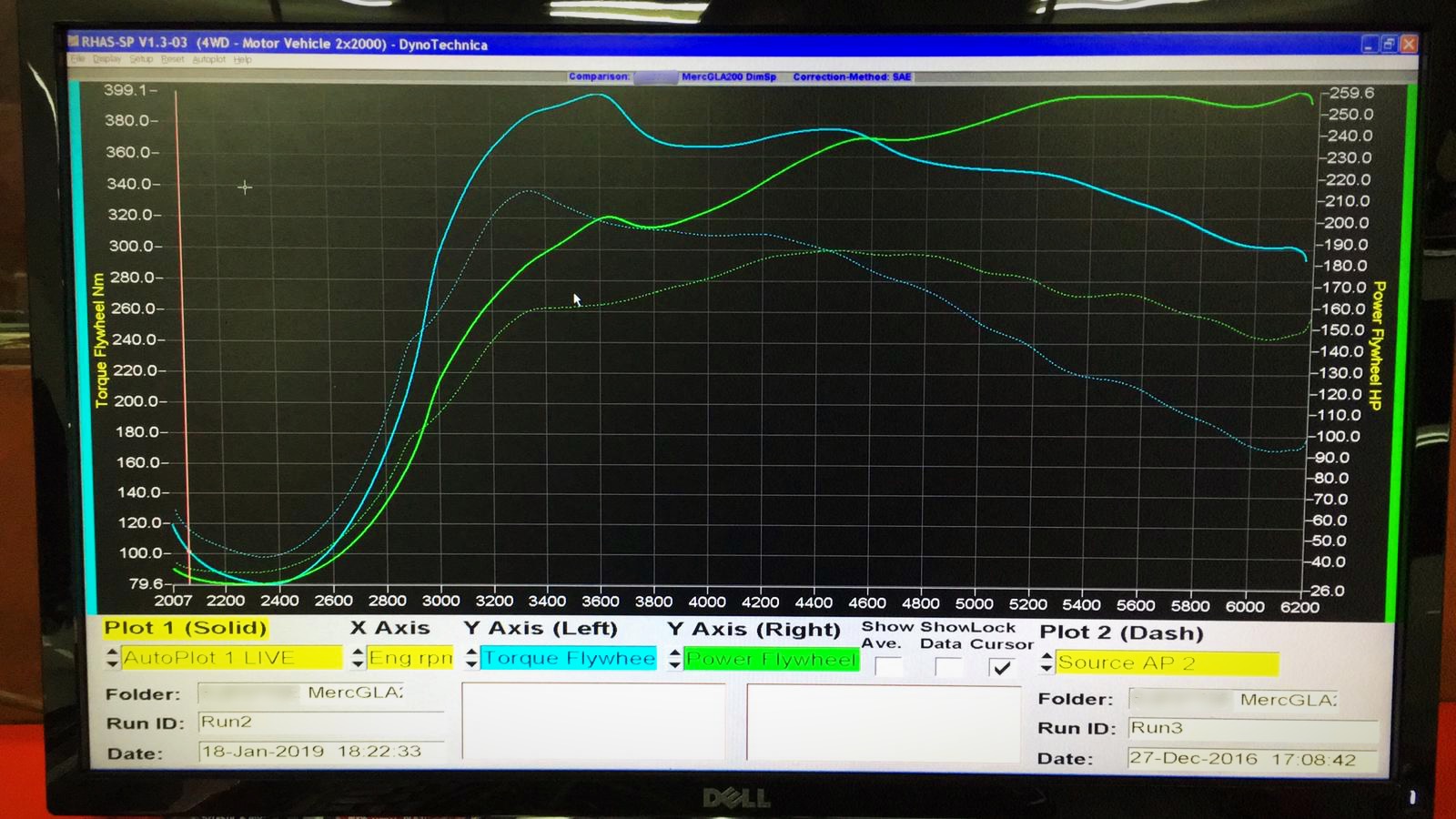Click the 4600 rpm axis label

pyautogui.click(x=867, y=602)
